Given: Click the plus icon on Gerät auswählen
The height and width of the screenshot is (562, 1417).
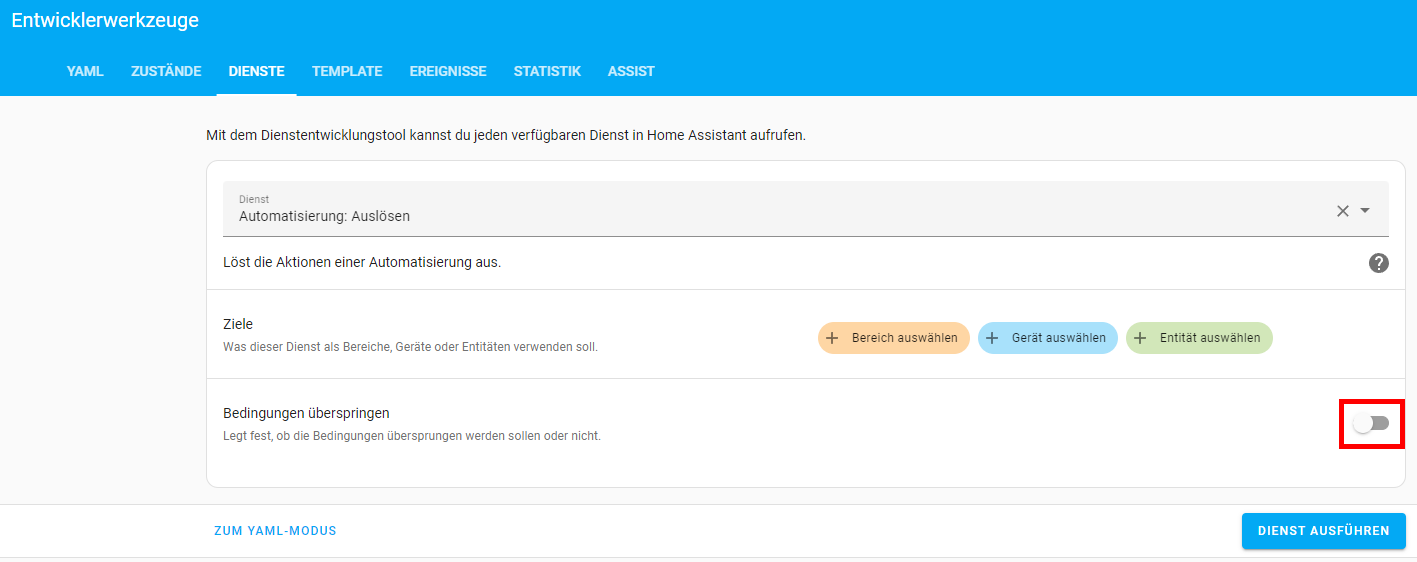Looking at the screenshot, I should coord(992,338).
